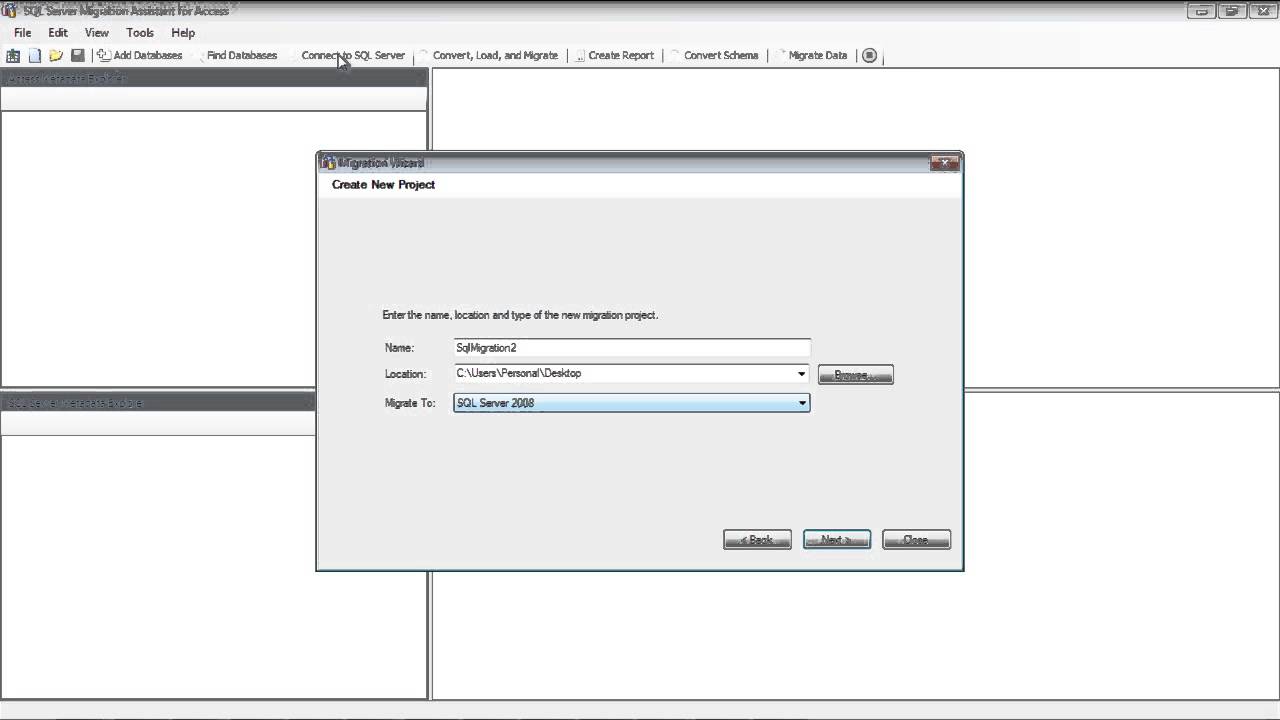Open the File menu
1280x720 pixels.
(22, 33)
